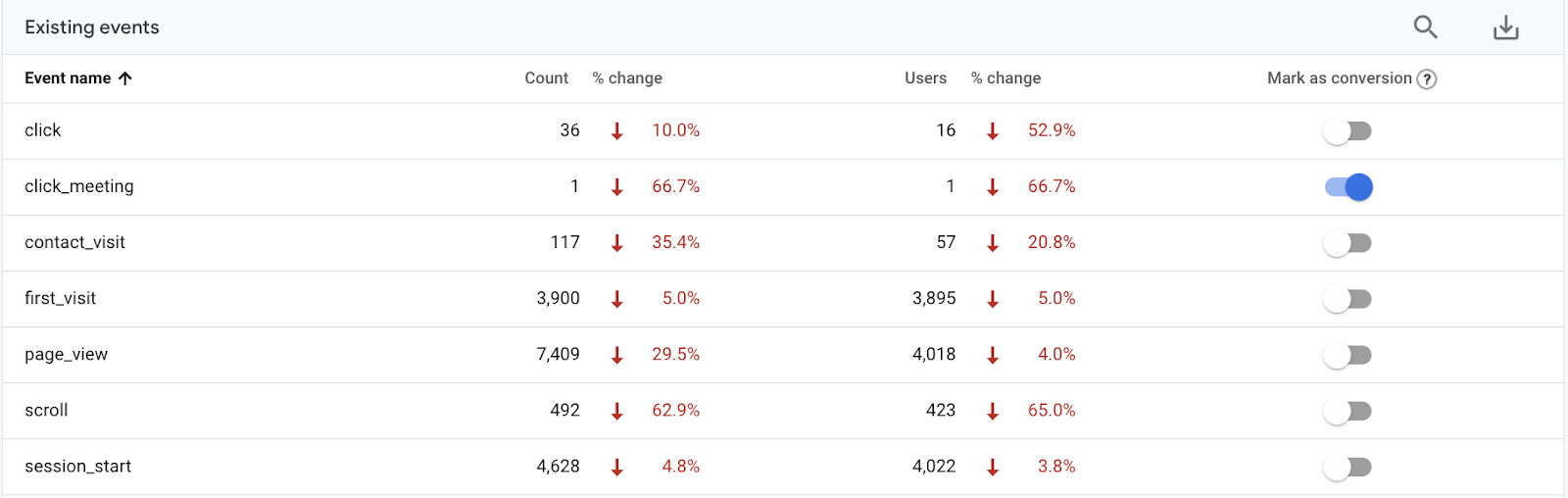Open the click_meeting event

click(x=79, y=186)
